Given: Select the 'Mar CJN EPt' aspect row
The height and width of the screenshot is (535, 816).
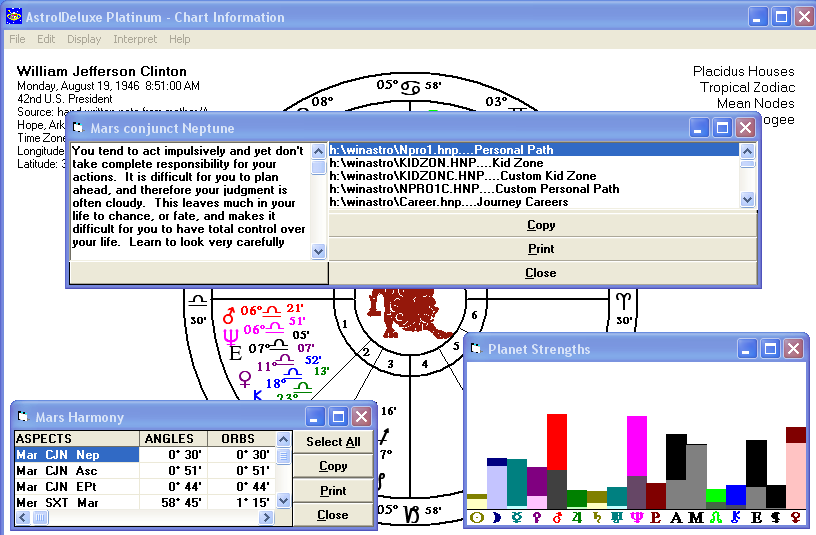Looking at the screenshot, I should 145,487.
